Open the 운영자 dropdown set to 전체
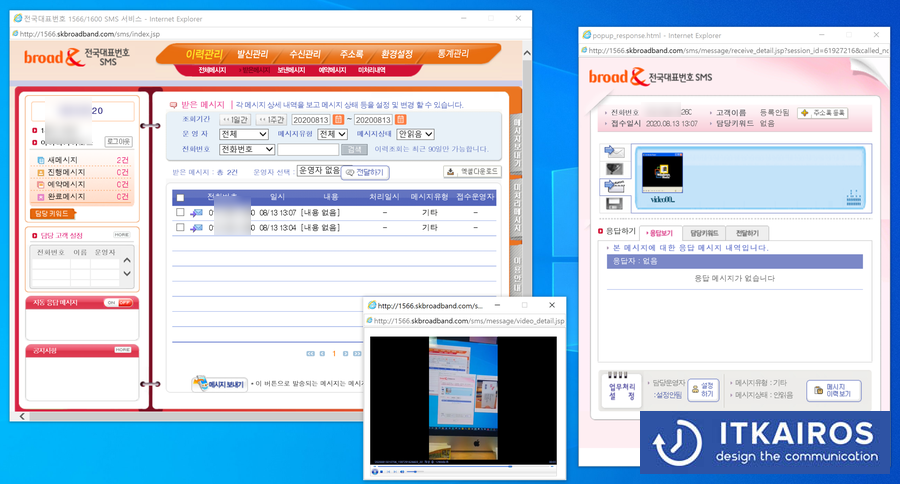This screenshot has height=484, width=900. pyautogui.click(x=244, y=134)
